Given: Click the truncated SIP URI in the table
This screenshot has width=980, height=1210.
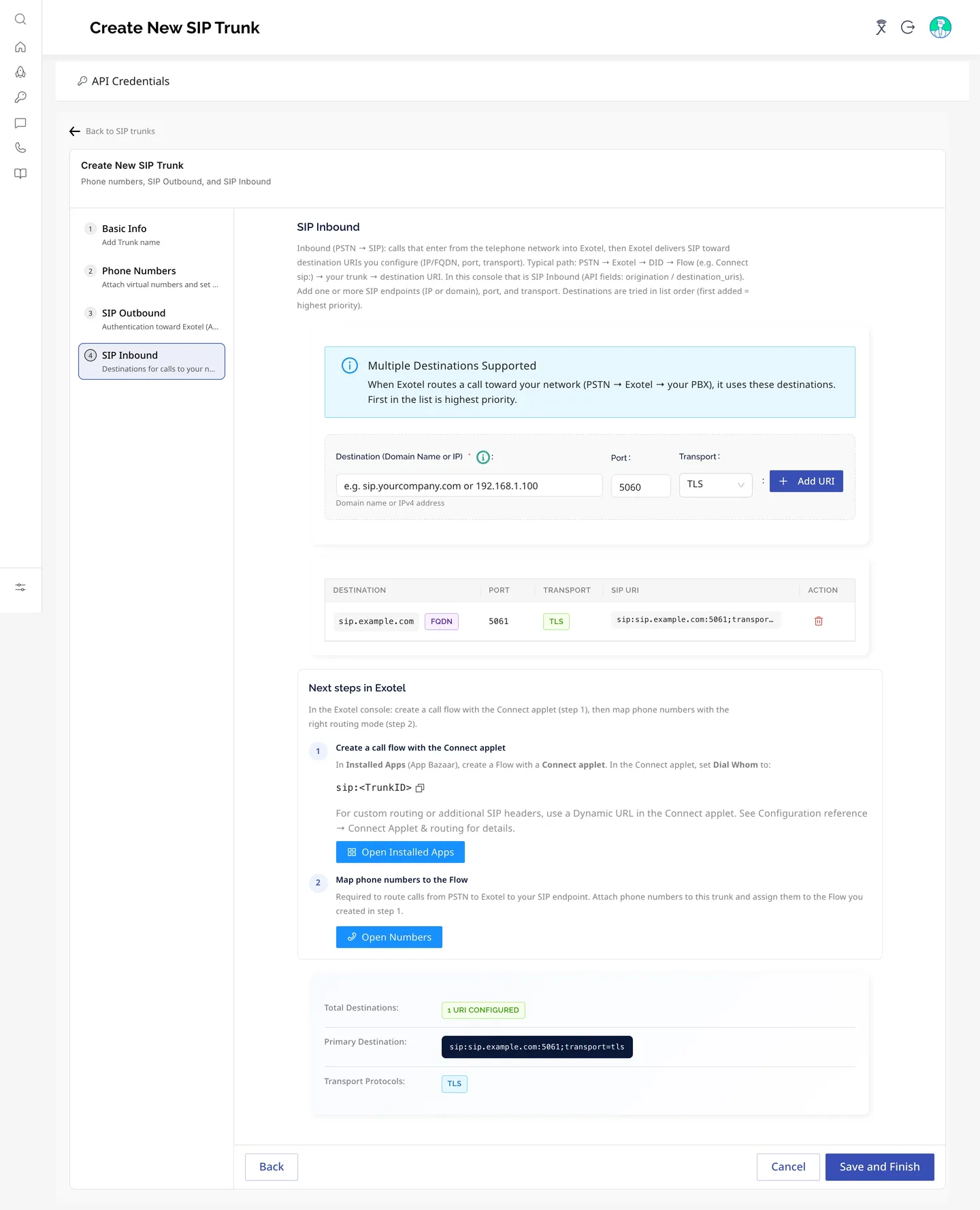Looking at the screenshot, I should [x=695, y=620].
